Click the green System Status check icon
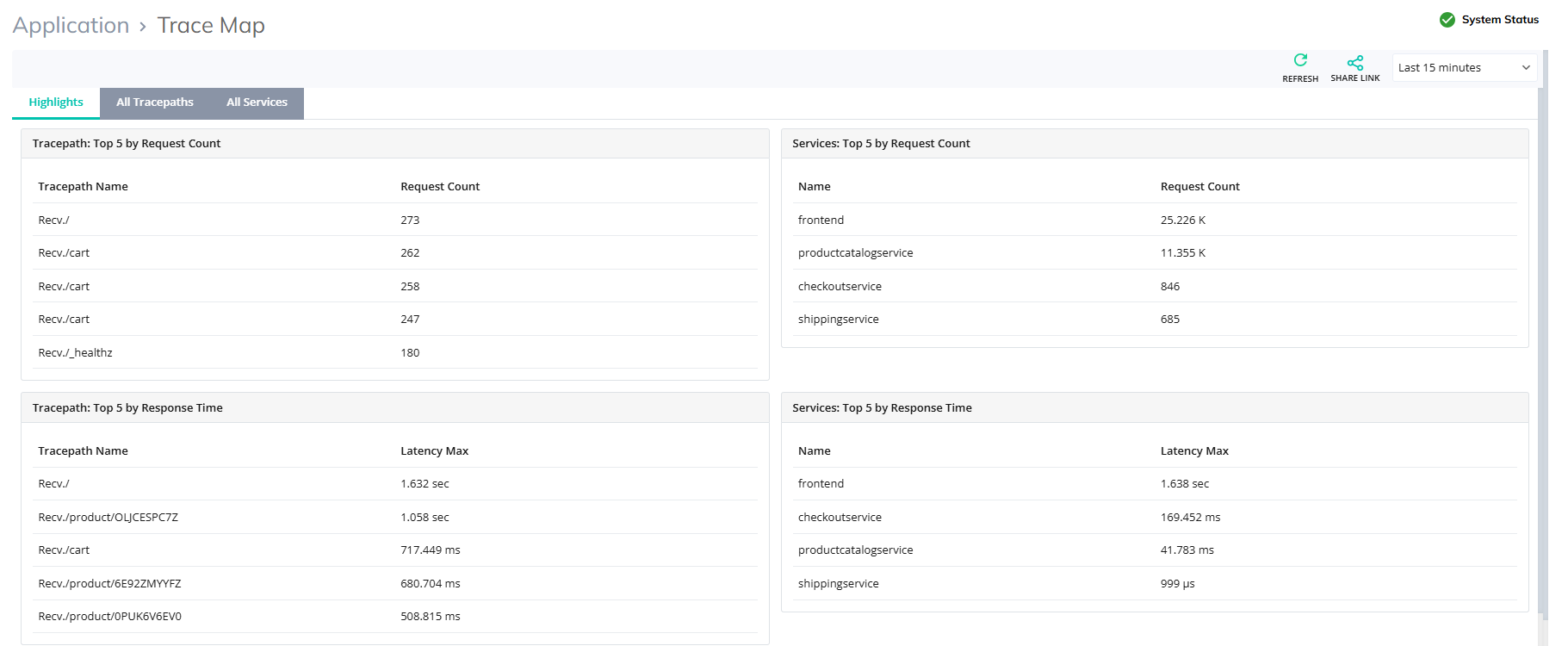Image resolution: width=1568 pixels, height=646 pixels. click(1447, 20)
